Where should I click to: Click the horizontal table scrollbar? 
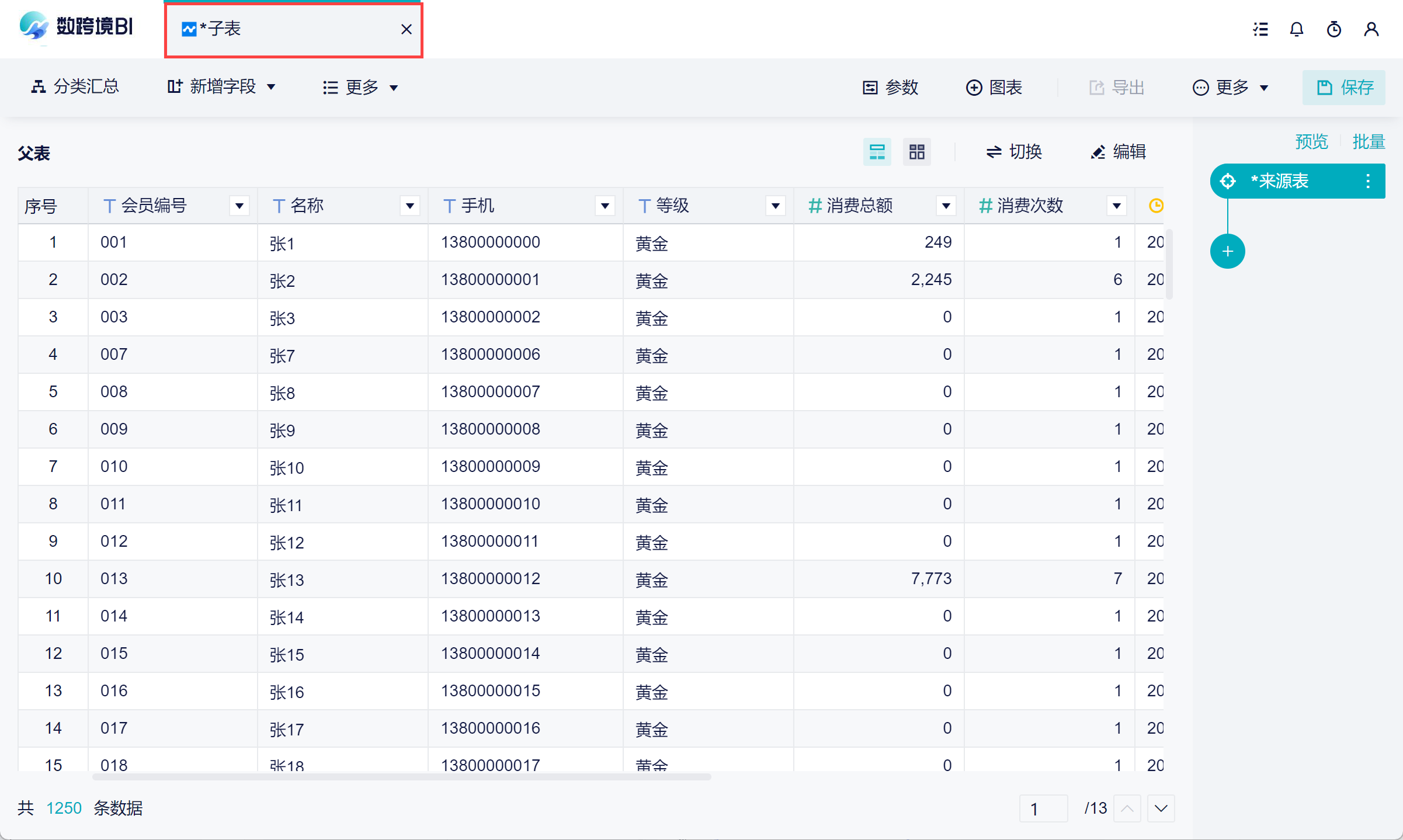tap(402, 777)
